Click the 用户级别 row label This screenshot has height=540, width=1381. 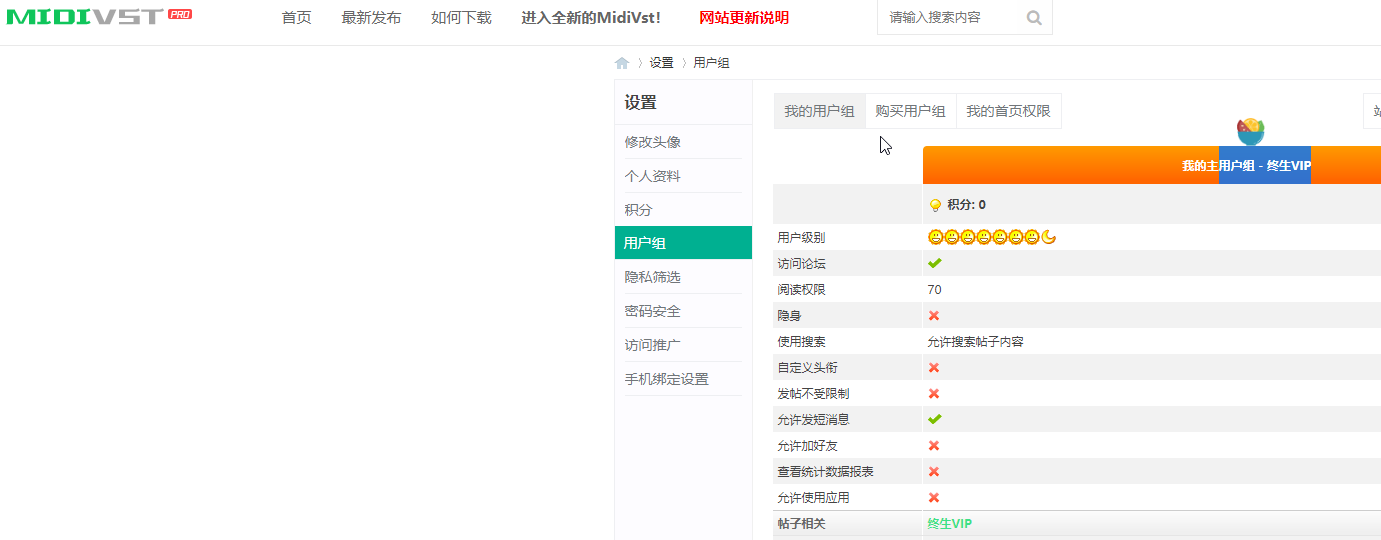(801, 237)
